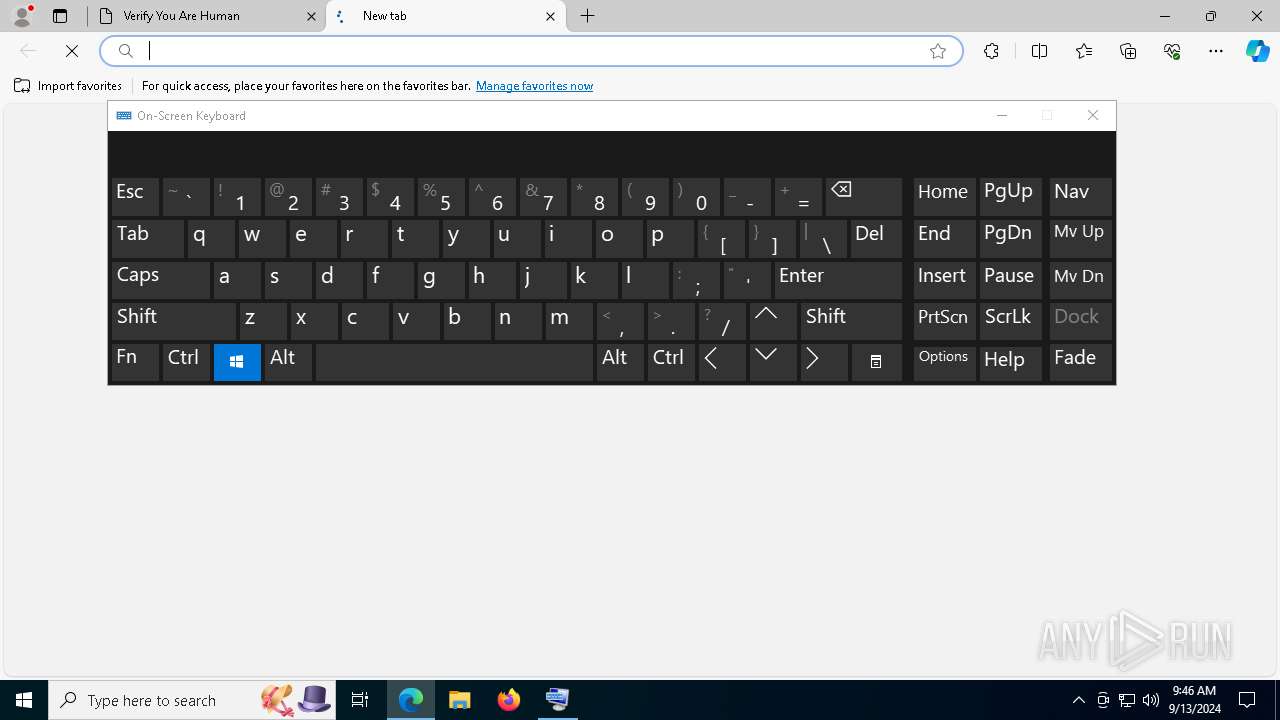
Task: Click the Esc key
Action: [x=135, y=196]
